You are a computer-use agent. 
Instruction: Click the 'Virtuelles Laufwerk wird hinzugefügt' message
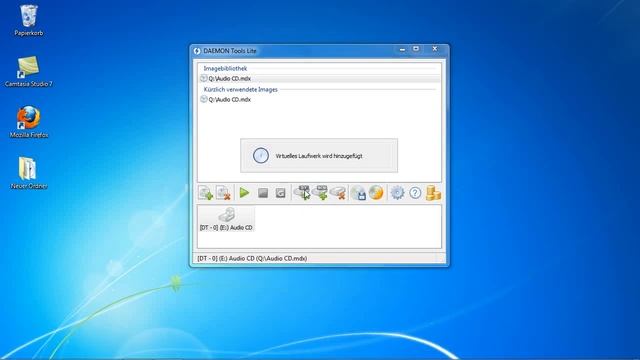319,156
